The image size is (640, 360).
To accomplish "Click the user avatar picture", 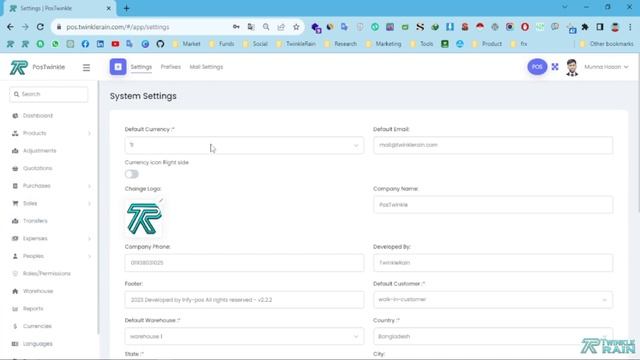I will pyautogui.click(x=572, y=67).
